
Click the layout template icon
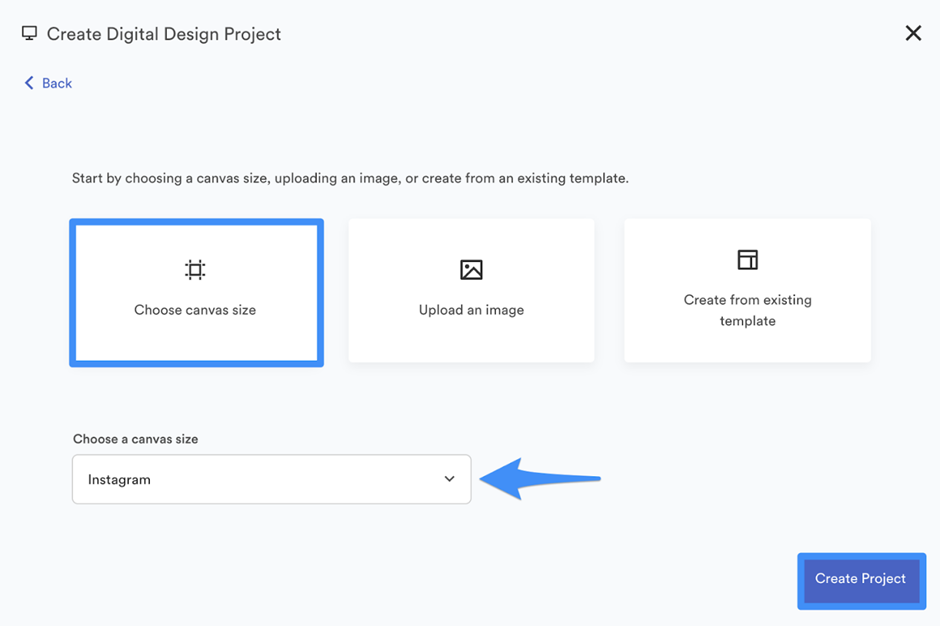[x=748, y=260]
